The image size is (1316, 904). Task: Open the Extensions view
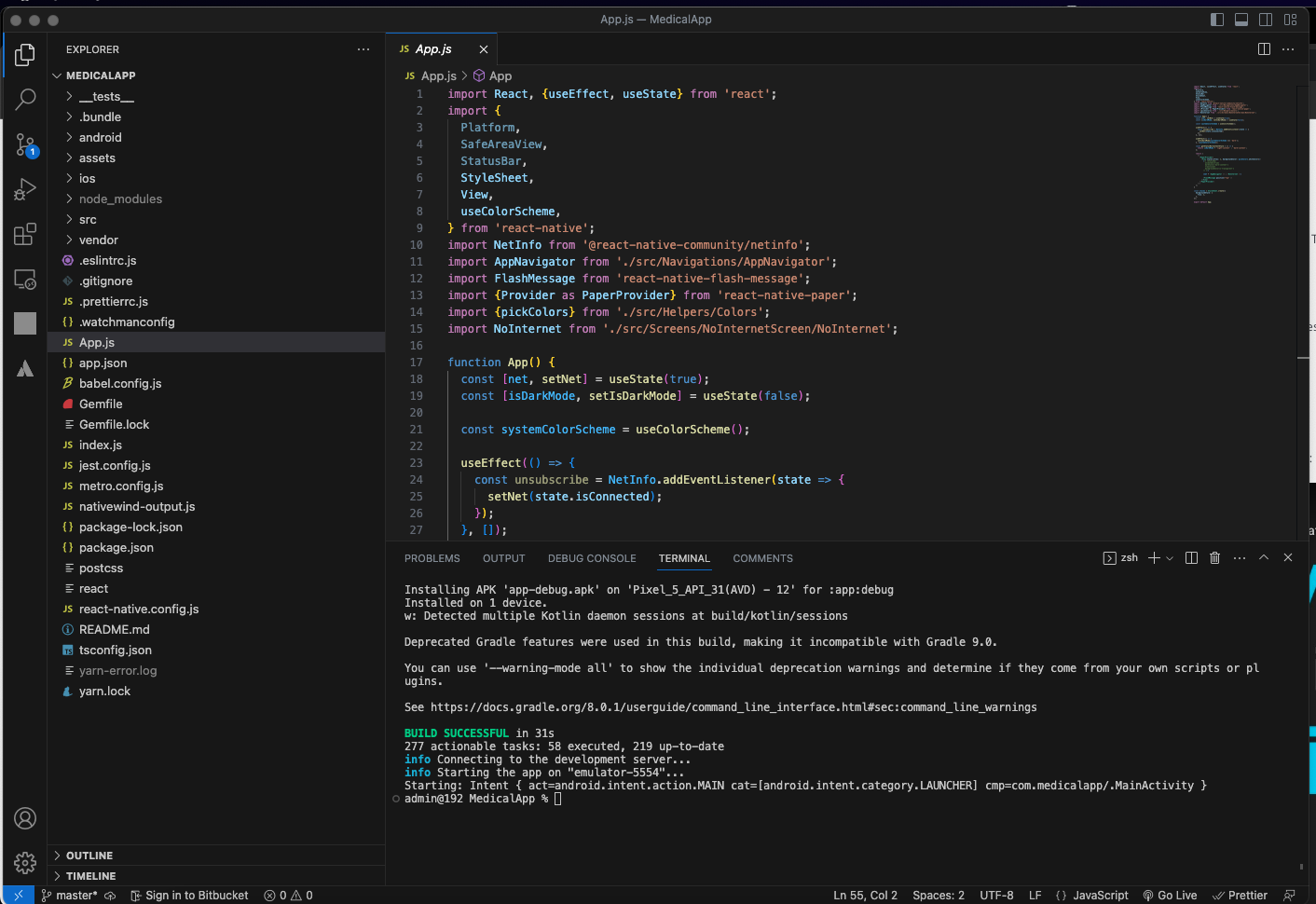25,234
